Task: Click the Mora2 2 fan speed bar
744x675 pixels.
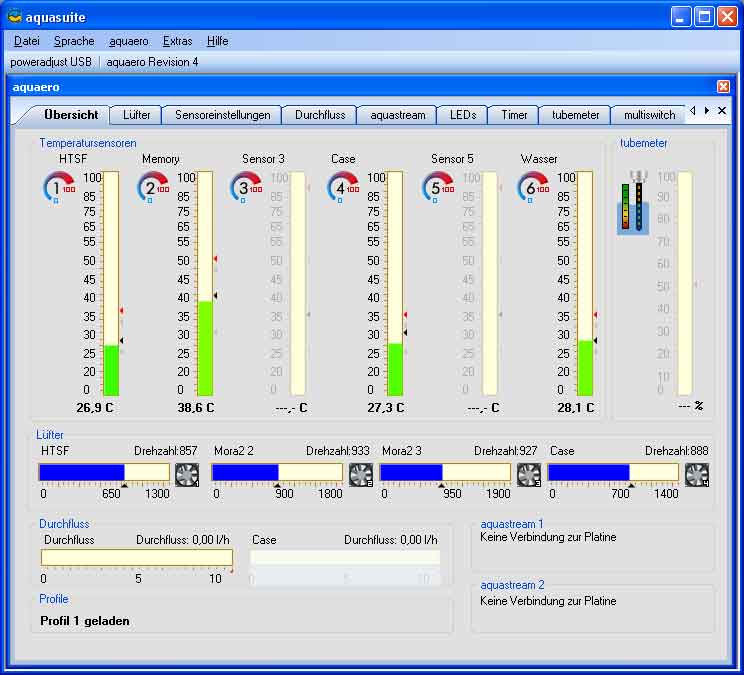Action: coord(277,472)
